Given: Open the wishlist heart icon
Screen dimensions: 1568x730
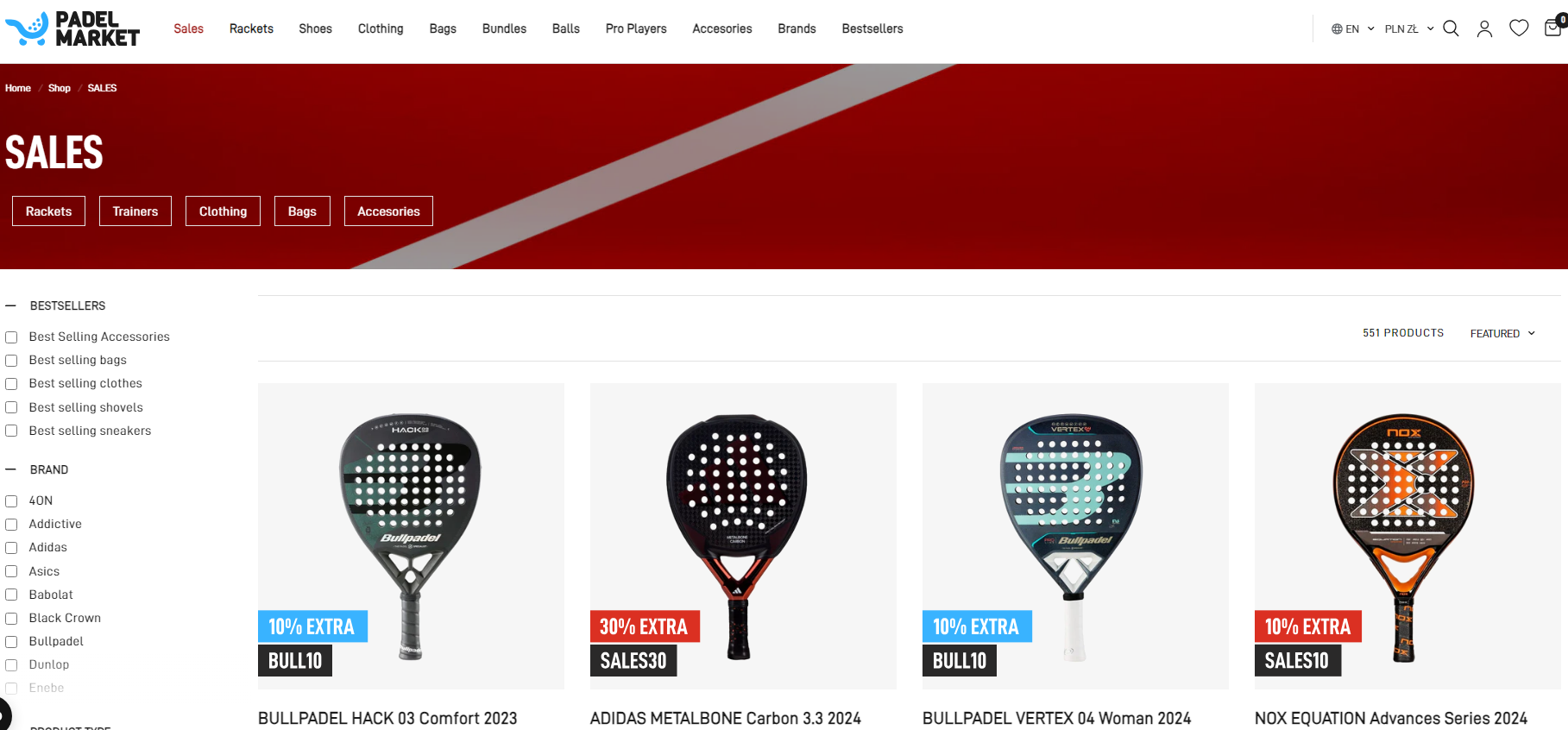Looking at the screenshot, I should 1519,28.
